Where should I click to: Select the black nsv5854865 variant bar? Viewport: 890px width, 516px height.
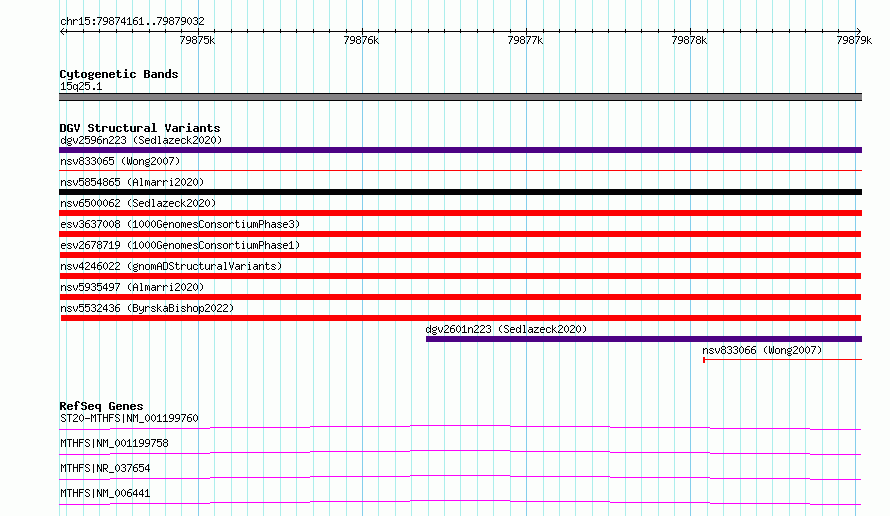pyautogui.click(x=460, y=192)
